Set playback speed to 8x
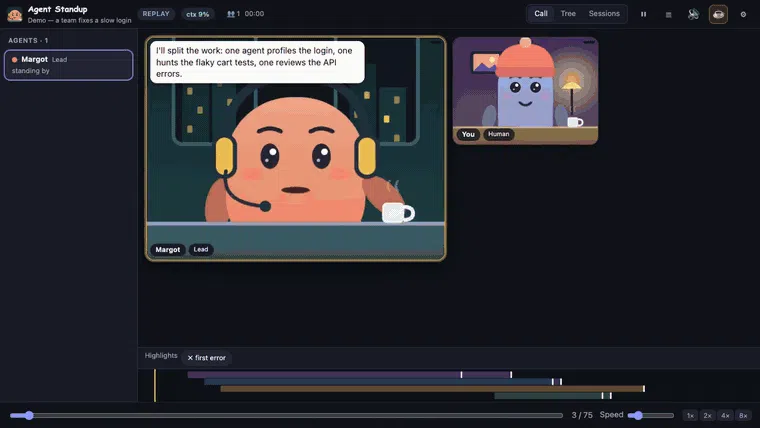 [743, 415]
